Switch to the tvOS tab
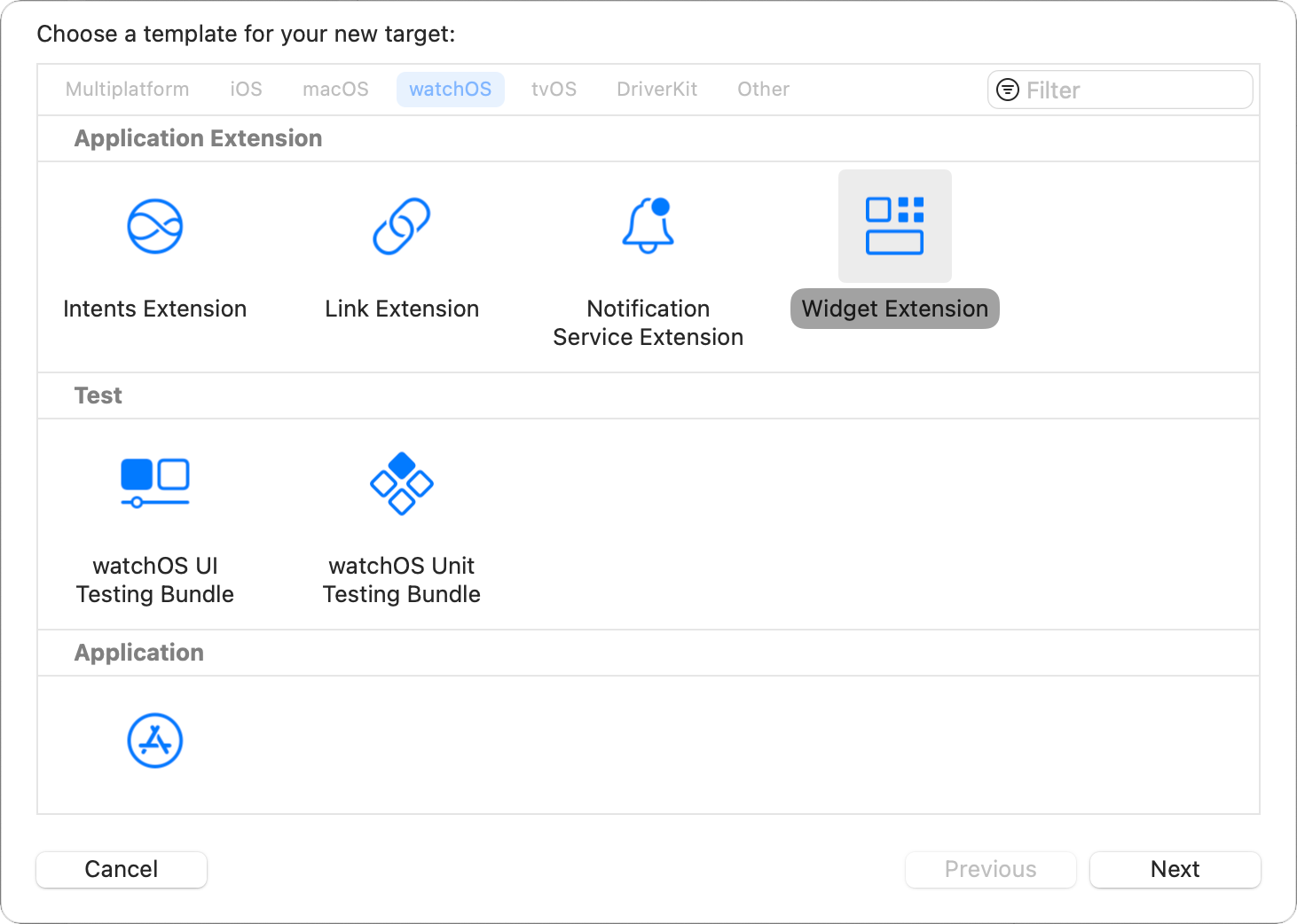The image size is (1297, 924). click(554, 90)
